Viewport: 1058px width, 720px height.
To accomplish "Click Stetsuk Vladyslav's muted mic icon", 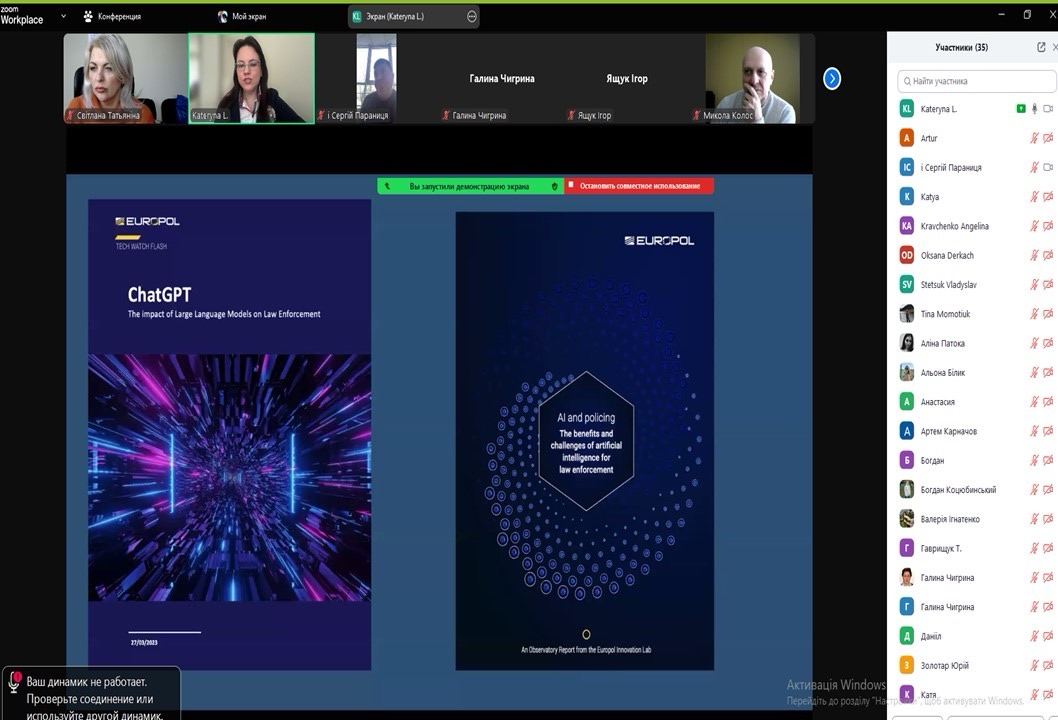I will 1034,285.
